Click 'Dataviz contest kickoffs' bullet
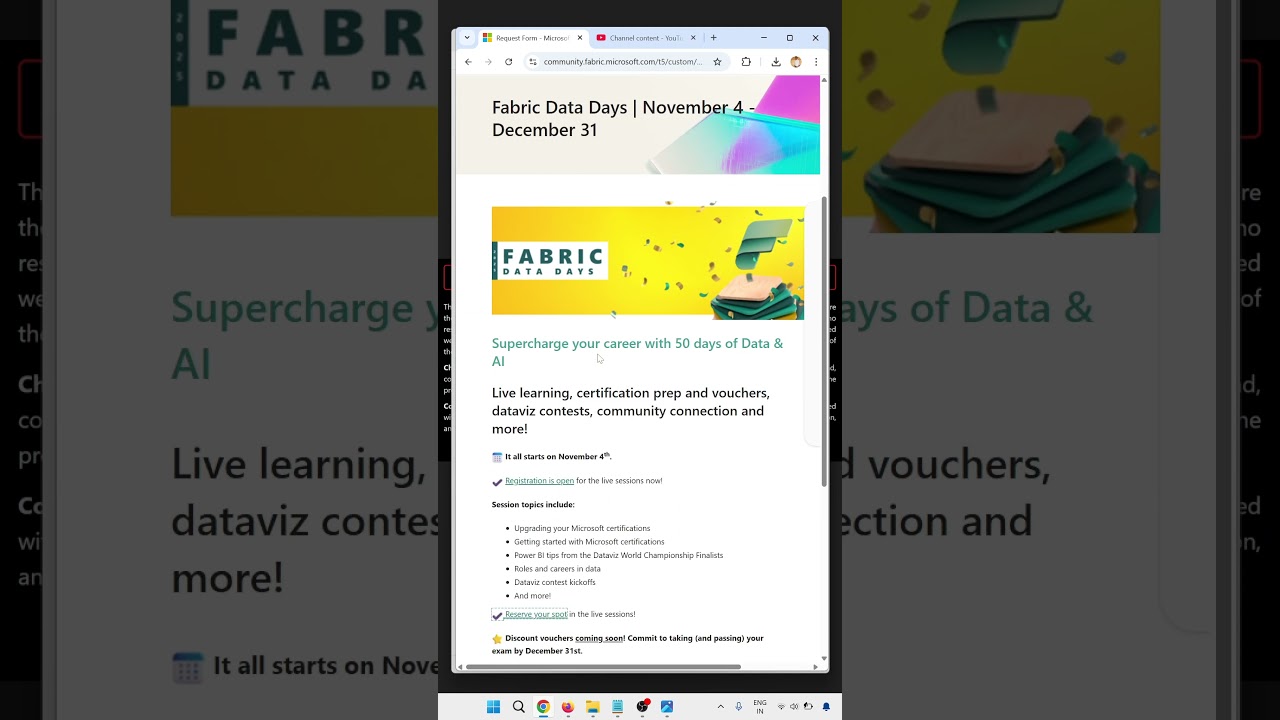 [x=555, y=582]
